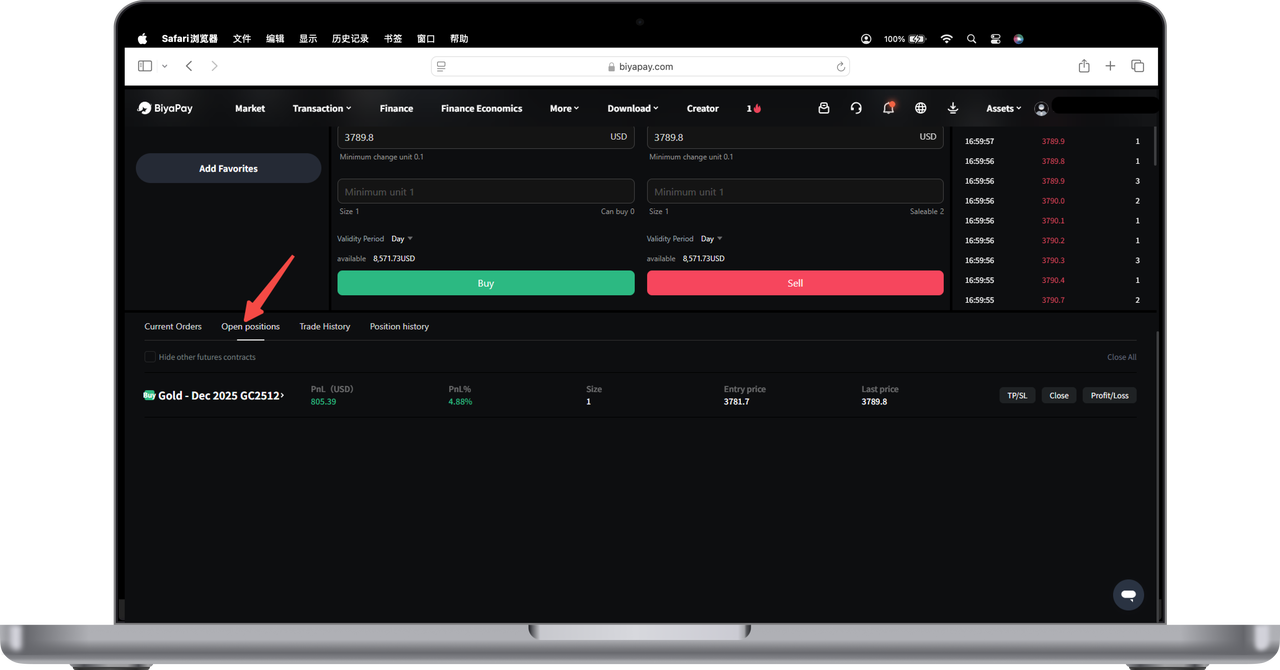The image size is (1280, 670).
Task: Open the Buy side Validity Period dropdown
Action: coord(402,239)
